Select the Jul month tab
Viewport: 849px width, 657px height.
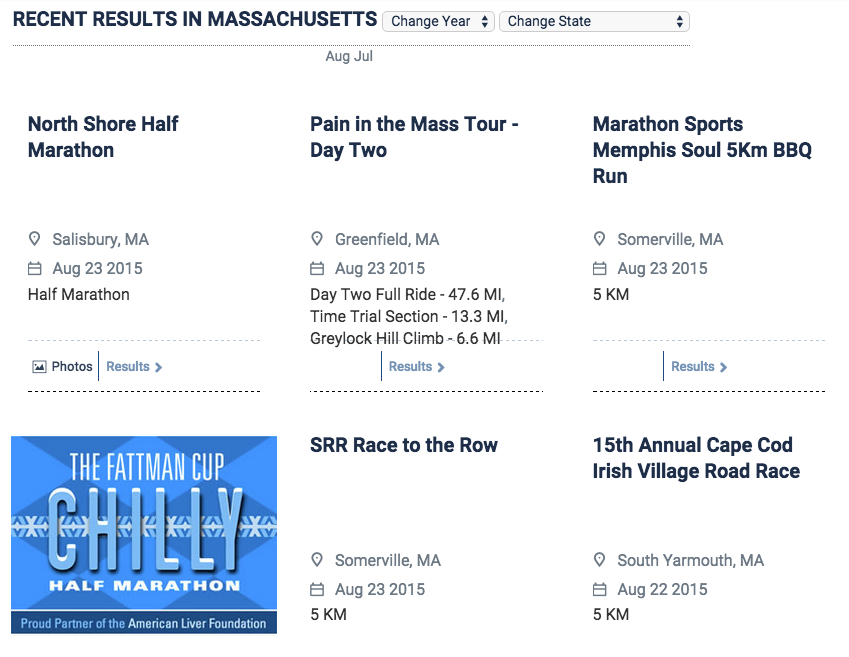(x=363, y=57)
